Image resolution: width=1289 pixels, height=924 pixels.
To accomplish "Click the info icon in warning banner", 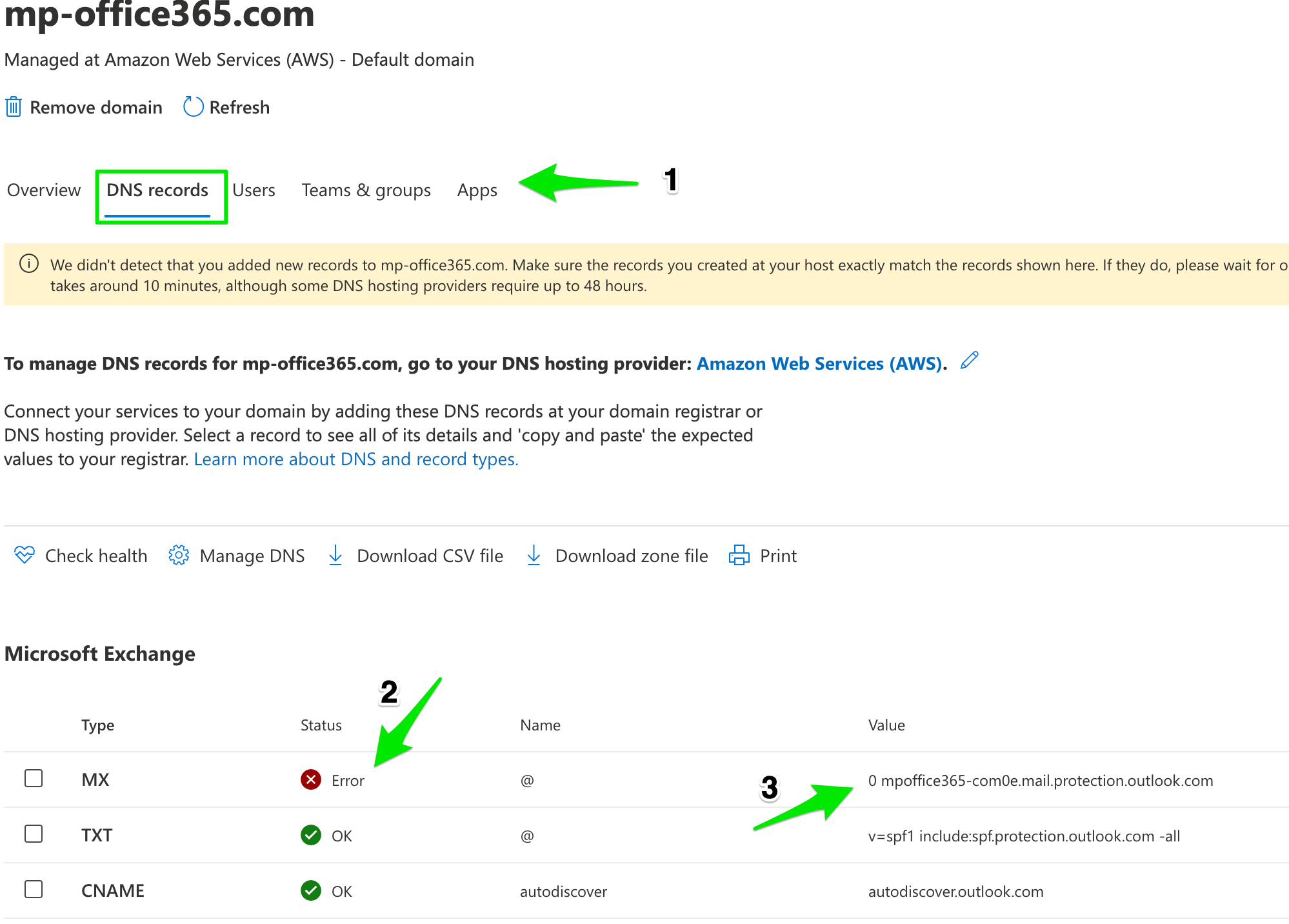I will (x=29, y=264).
